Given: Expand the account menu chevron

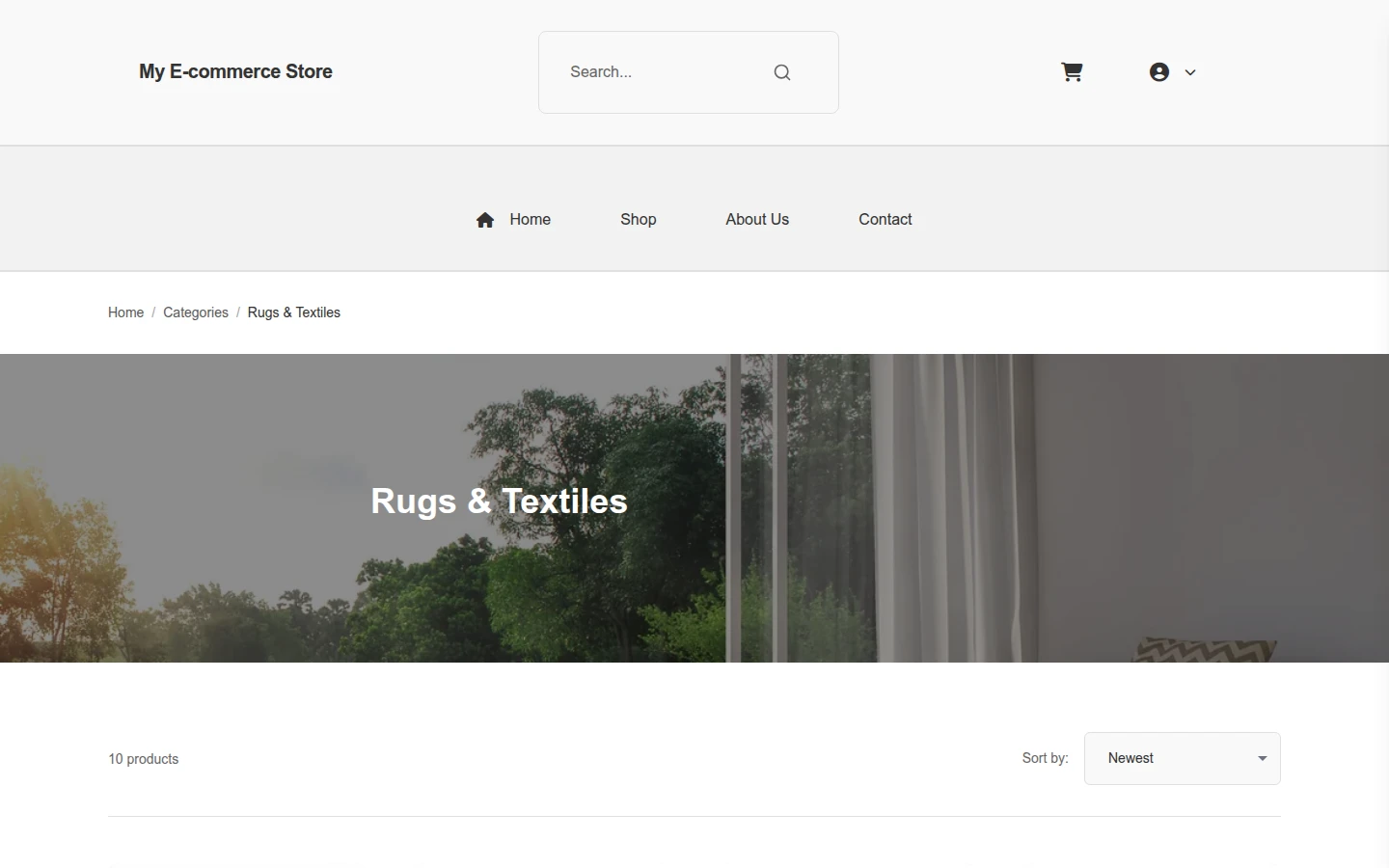Looking at the screenshot, I should click(x=1190, y=72).
